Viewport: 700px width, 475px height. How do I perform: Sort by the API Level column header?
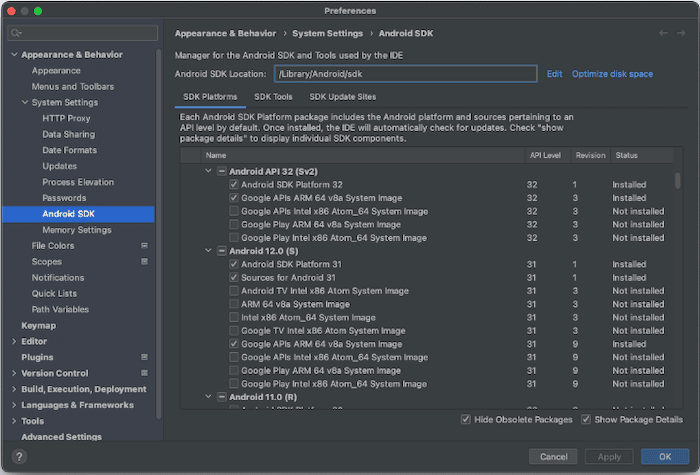pyautogui.click(x=545, y=155)
